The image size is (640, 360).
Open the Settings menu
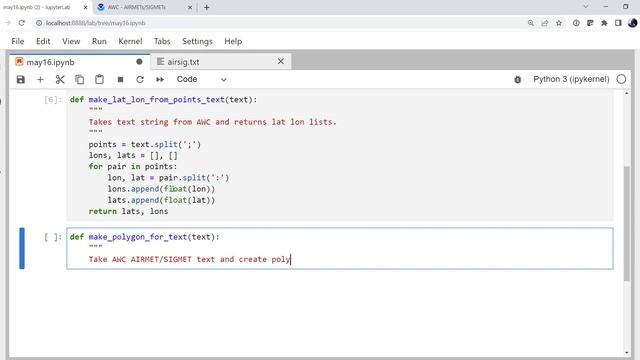pyautogui.click(x=197, y=41)
